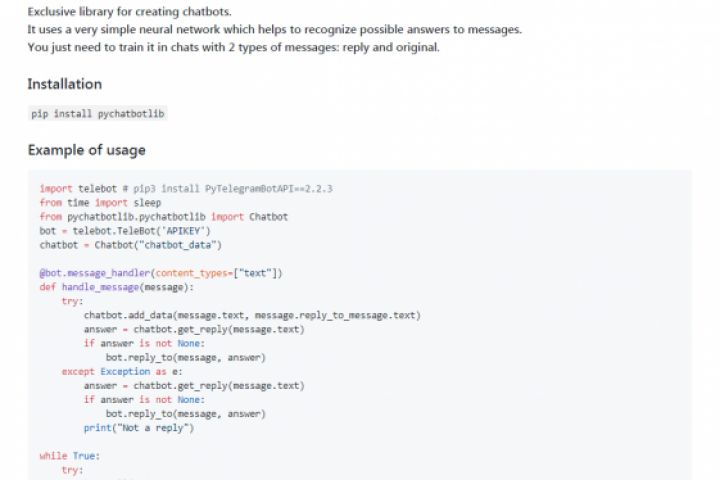The image size is (720, 480).
Task: Click the Installation heading
Action: click(x=64, y=84)
